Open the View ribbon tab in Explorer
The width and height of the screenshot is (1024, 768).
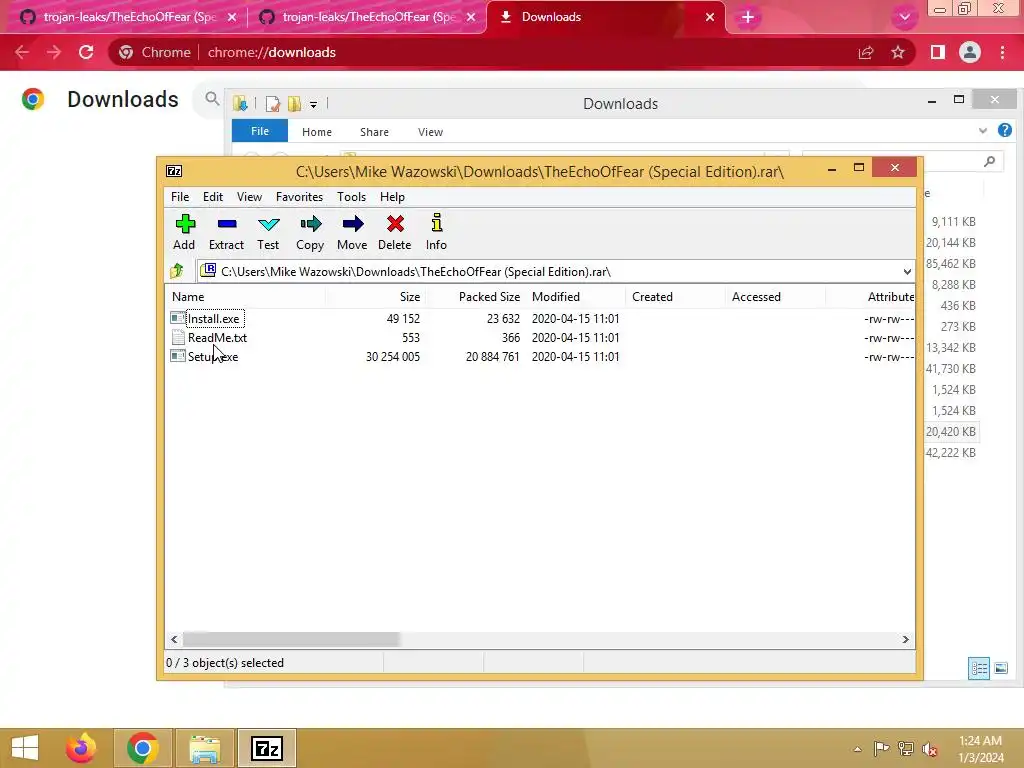pos(430,132)
